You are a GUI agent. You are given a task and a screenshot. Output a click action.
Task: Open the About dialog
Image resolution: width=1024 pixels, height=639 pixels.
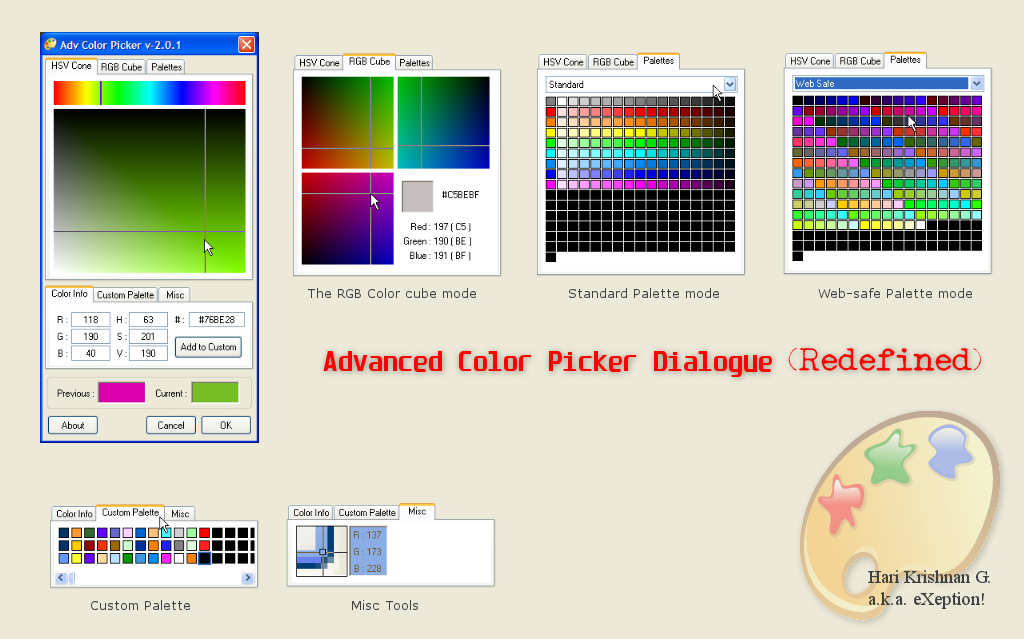click(72, 425)
